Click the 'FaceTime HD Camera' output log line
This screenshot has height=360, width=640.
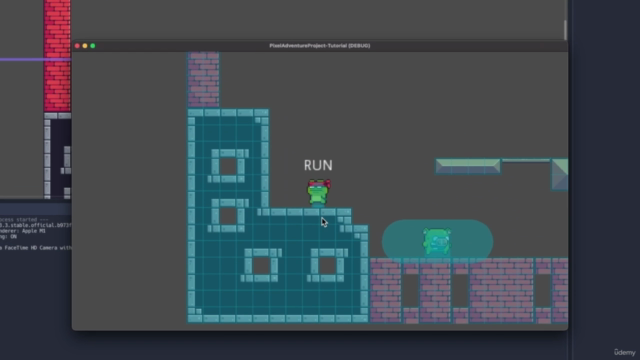pos(36,248)
